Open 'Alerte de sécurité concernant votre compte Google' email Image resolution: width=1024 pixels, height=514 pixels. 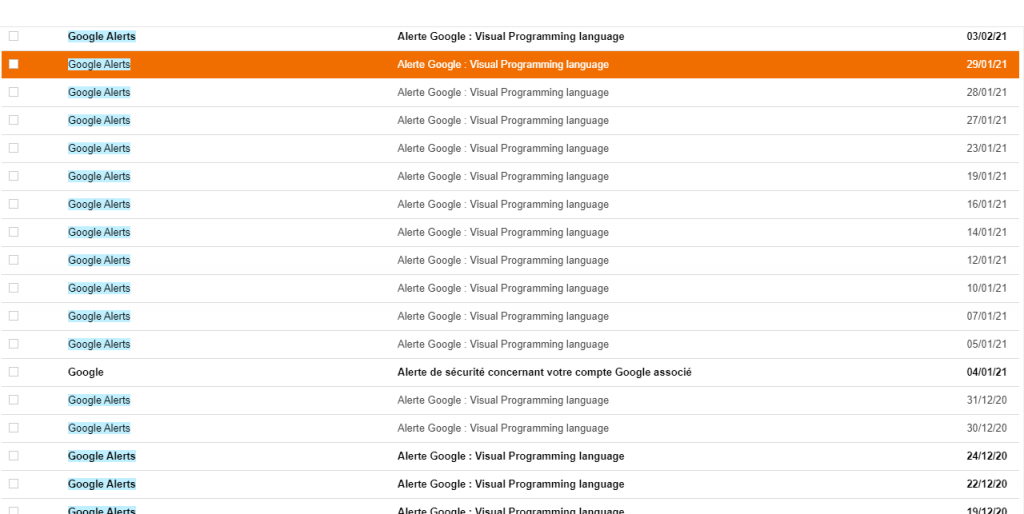[x=544, y=372]
